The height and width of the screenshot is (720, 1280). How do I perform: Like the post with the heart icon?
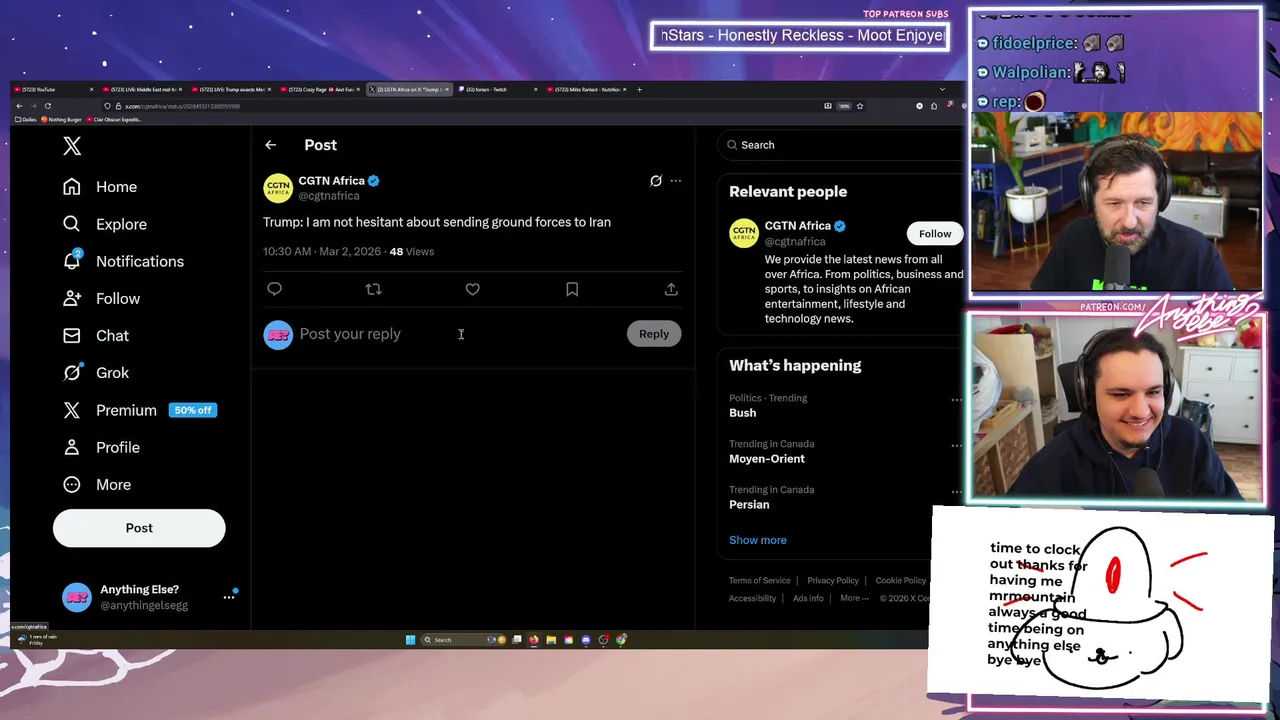(472, 289)
